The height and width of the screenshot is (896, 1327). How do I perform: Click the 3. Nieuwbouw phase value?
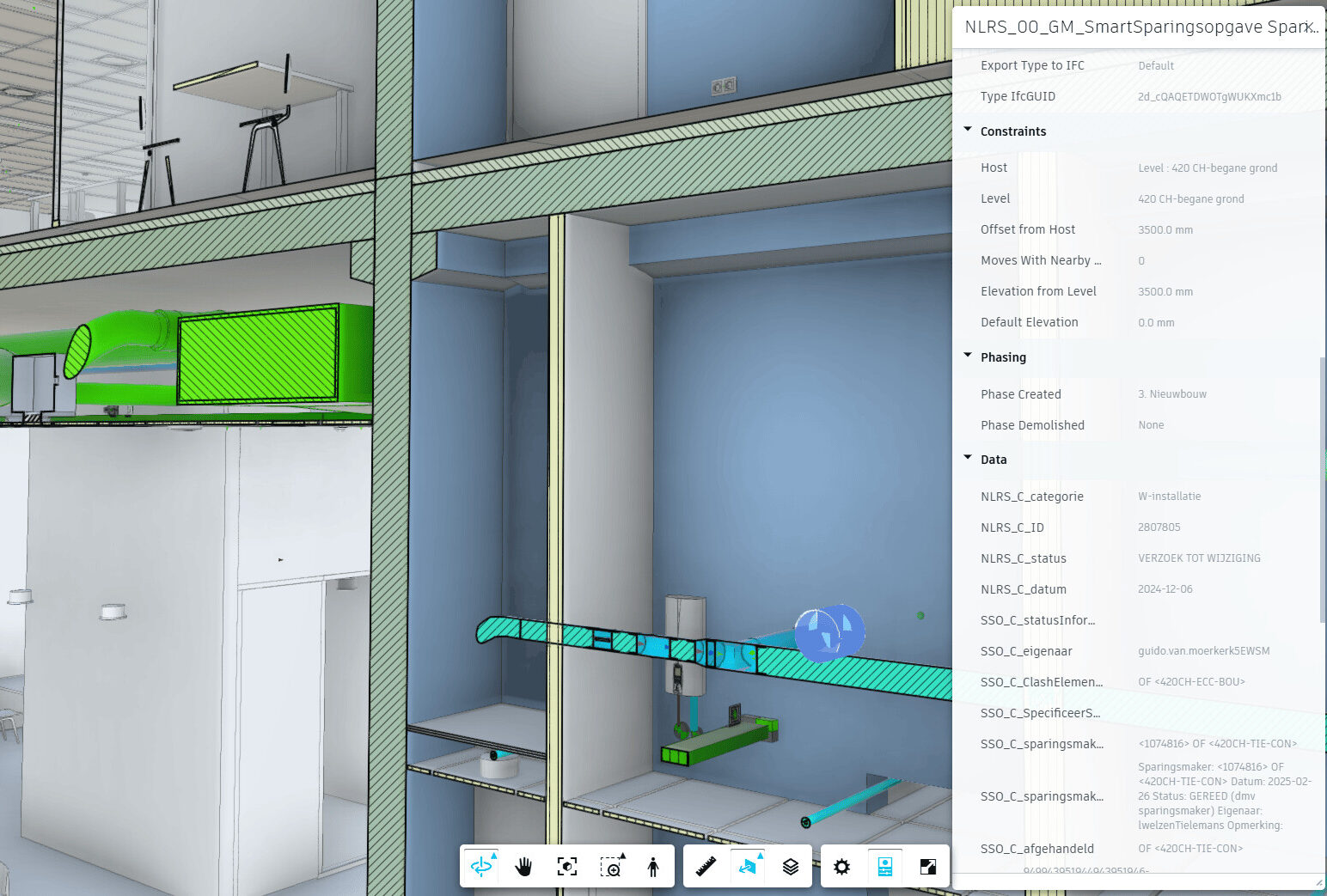click(1171, 393)
